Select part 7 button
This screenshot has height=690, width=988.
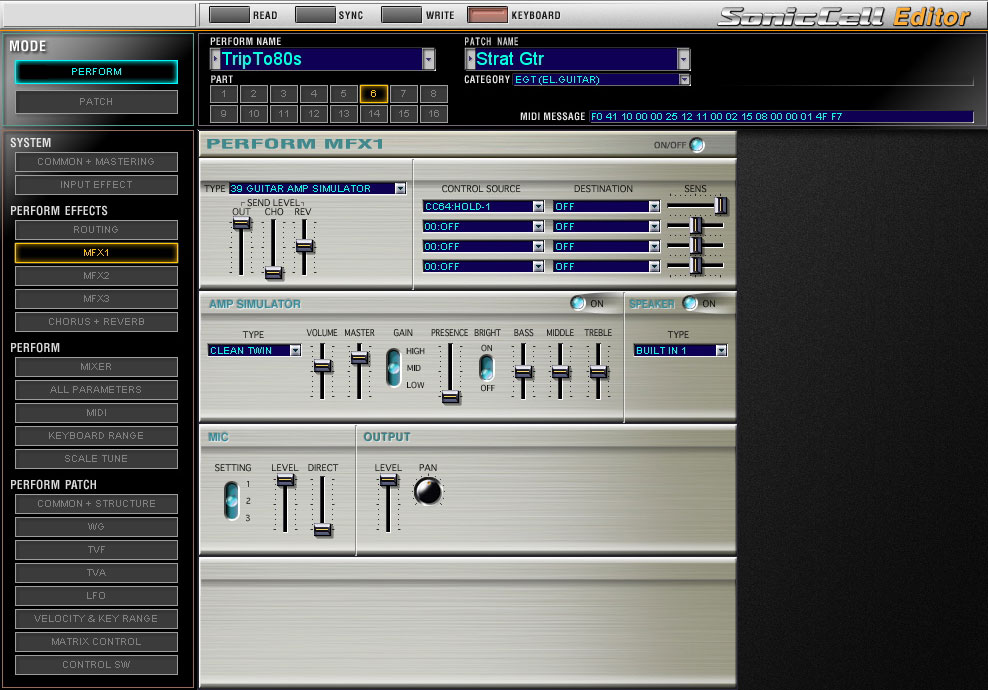[403, 94]
